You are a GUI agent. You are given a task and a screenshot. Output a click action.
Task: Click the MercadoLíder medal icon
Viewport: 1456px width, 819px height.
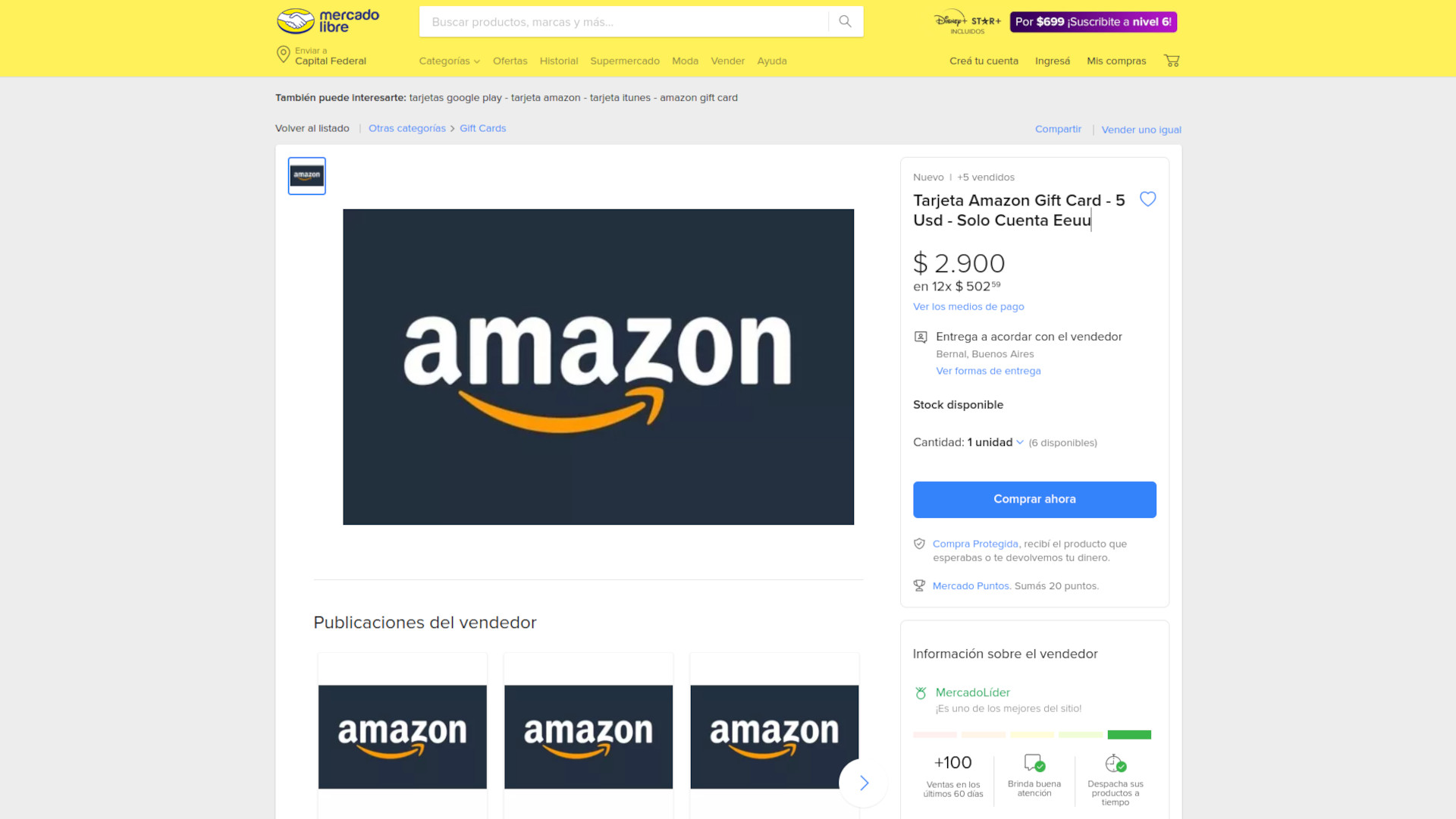click(921, 692)
